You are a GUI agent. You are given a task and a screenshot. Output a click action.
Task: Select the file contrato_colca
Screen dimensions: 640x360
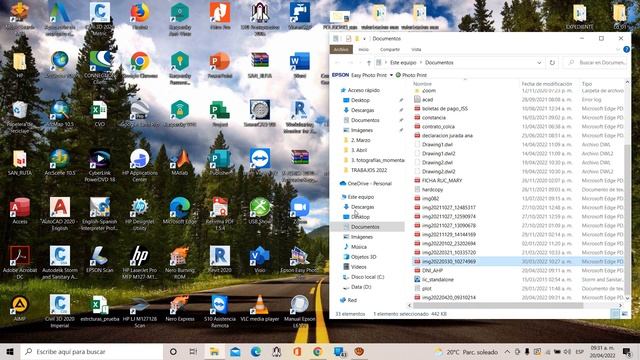tap(438, 127)
